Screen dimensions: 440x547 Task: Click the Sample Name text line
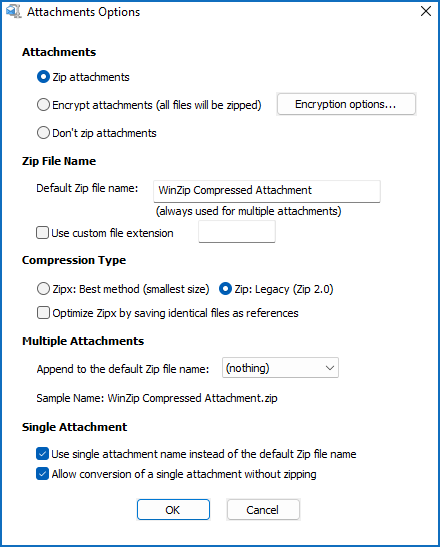(x=157, y=398)
